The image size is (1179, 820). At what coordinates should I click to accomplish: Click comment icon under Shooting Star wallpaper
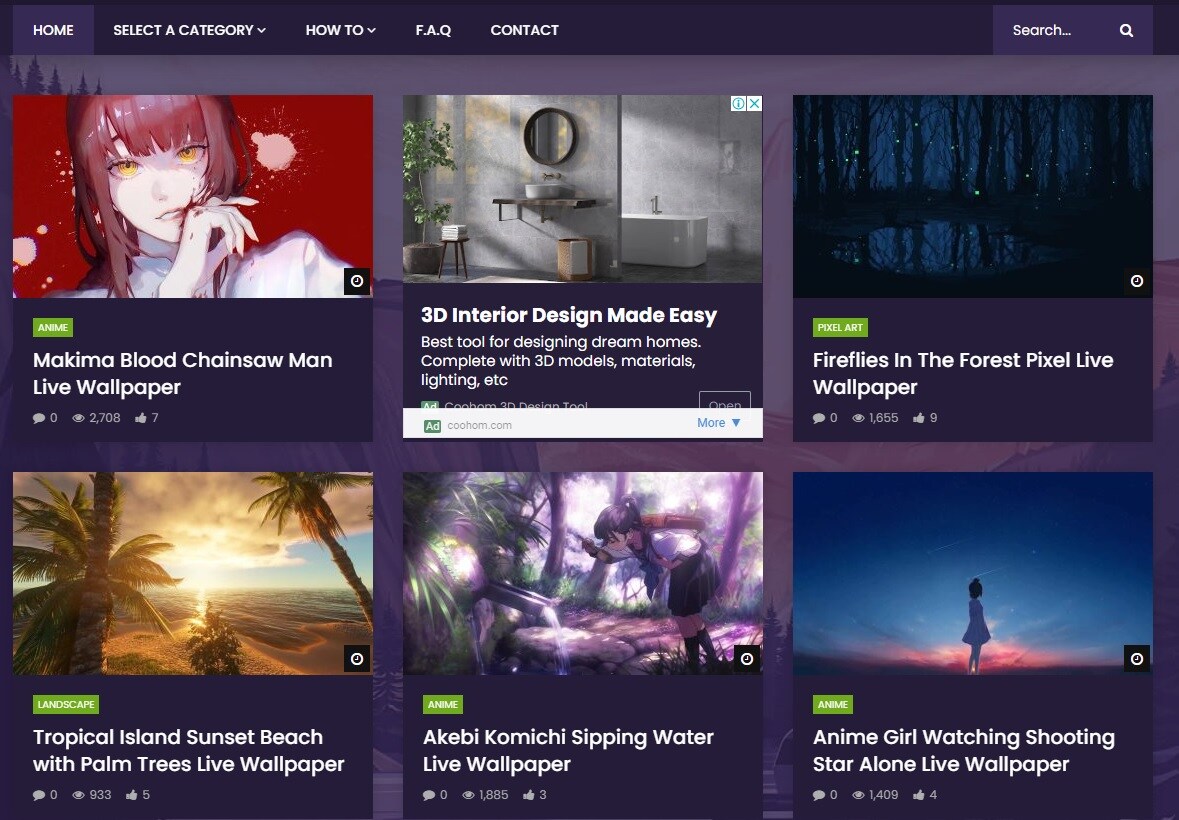point(819,795)
